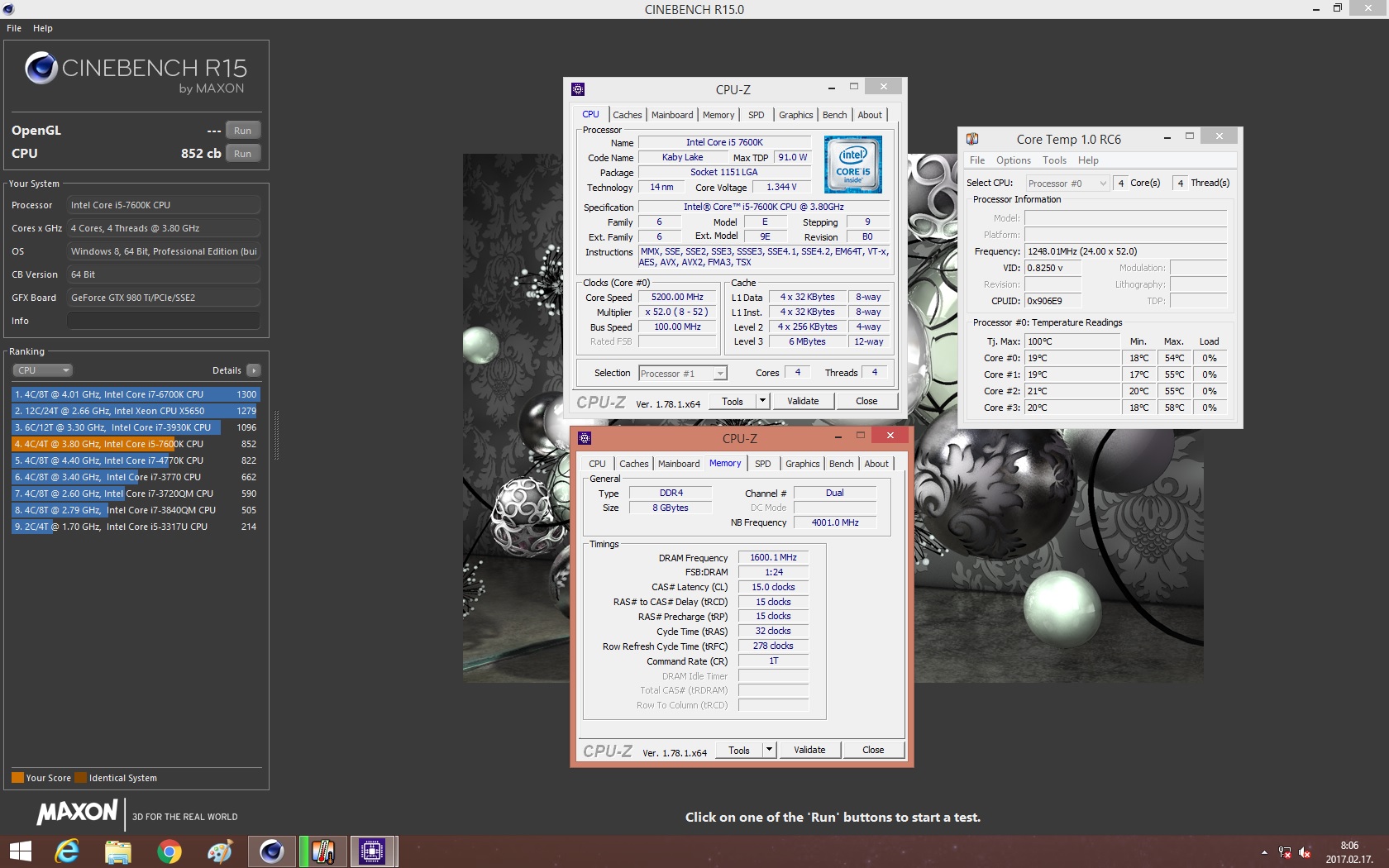Image resolution: width=1389 pixels, height=868 pixels.
Task: Click the Cinebench logo icon in the header
Action: [41, 68]
